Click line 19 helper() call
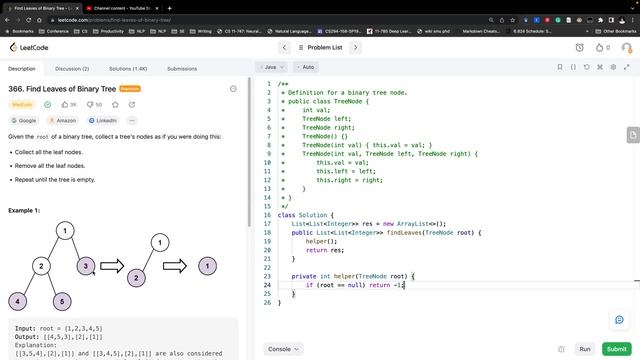This screenshot has width=640, height=360. 321,241
